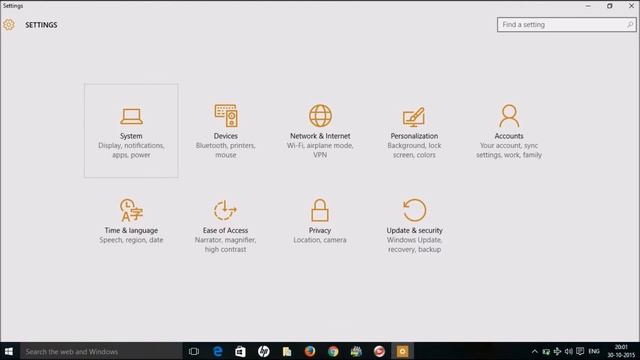Click 'Speech, region, date' description
This screenshot has height=360, width=640.
click(x=131, y=240)
